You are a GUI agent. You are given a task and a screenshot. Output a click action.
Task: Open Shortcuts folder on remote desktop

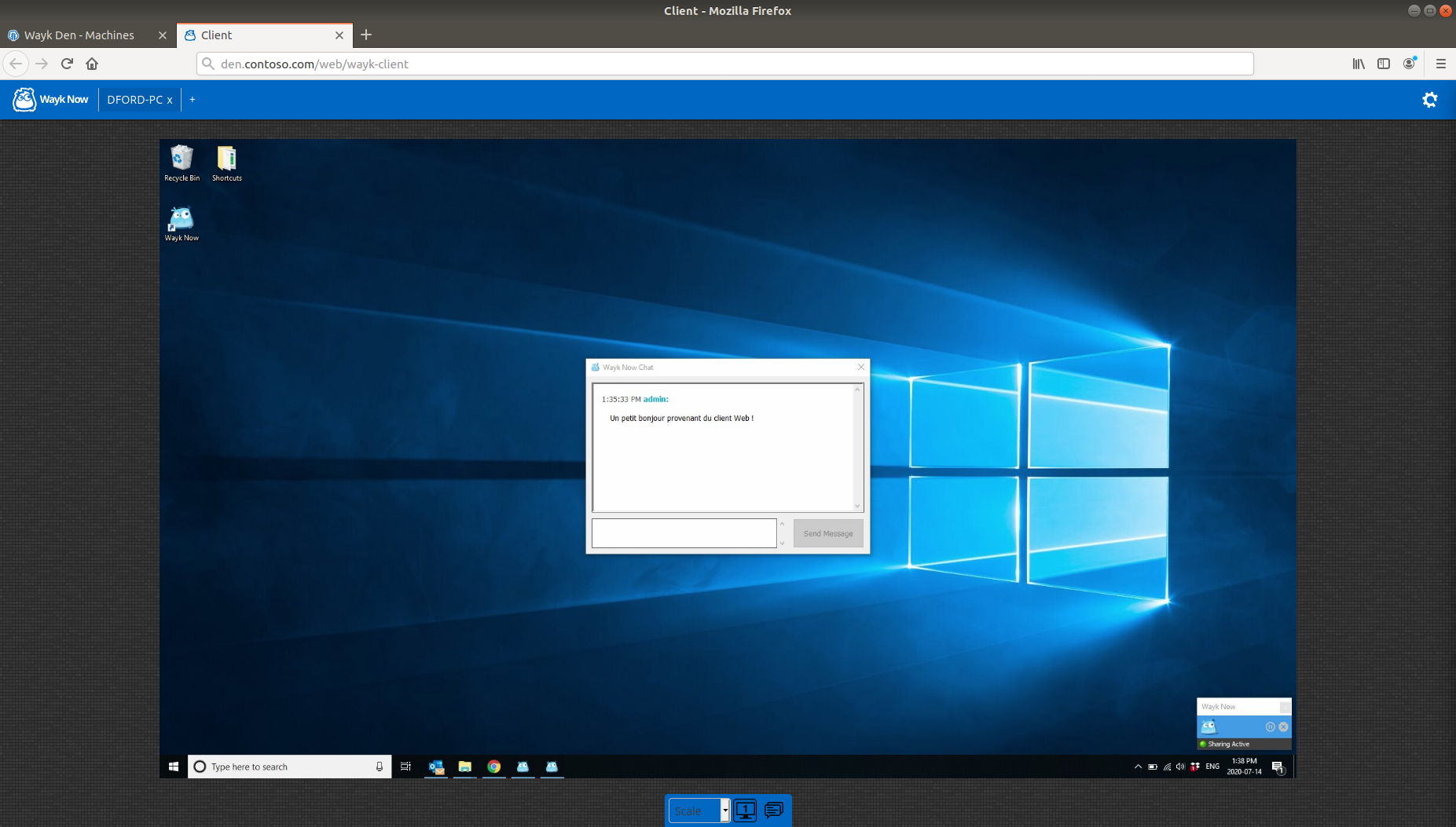pos(226,163)
